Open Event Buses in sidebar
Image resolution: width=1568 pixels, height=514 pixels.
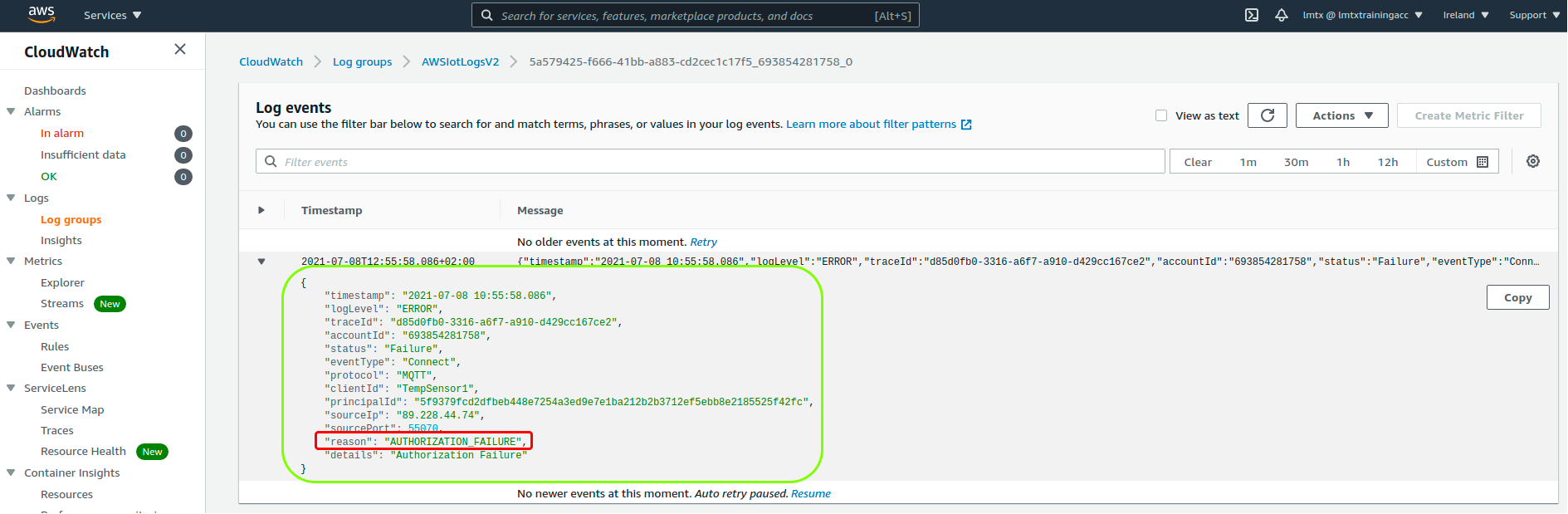[x=72, y=367]
